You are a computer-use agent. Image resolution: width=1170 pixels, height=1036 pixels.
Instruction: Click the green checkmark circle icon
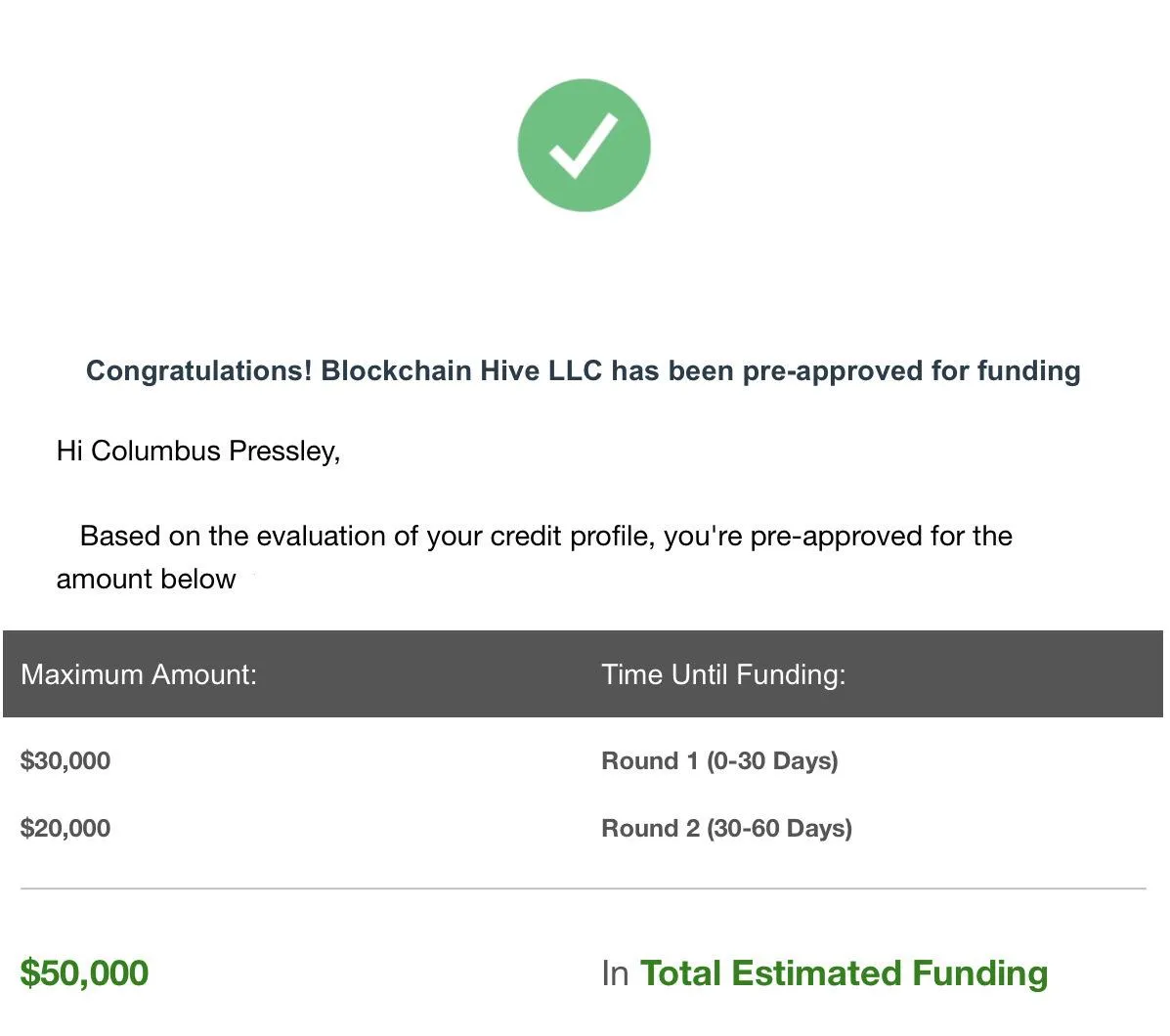coord(584,145)
